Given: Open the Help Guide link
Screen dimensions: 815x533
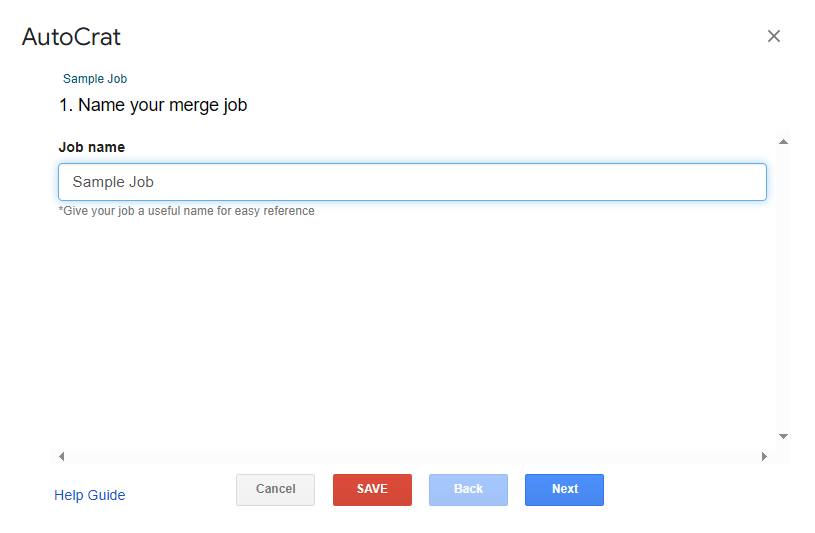Looking at the screenshot, I should coord(90,495).
